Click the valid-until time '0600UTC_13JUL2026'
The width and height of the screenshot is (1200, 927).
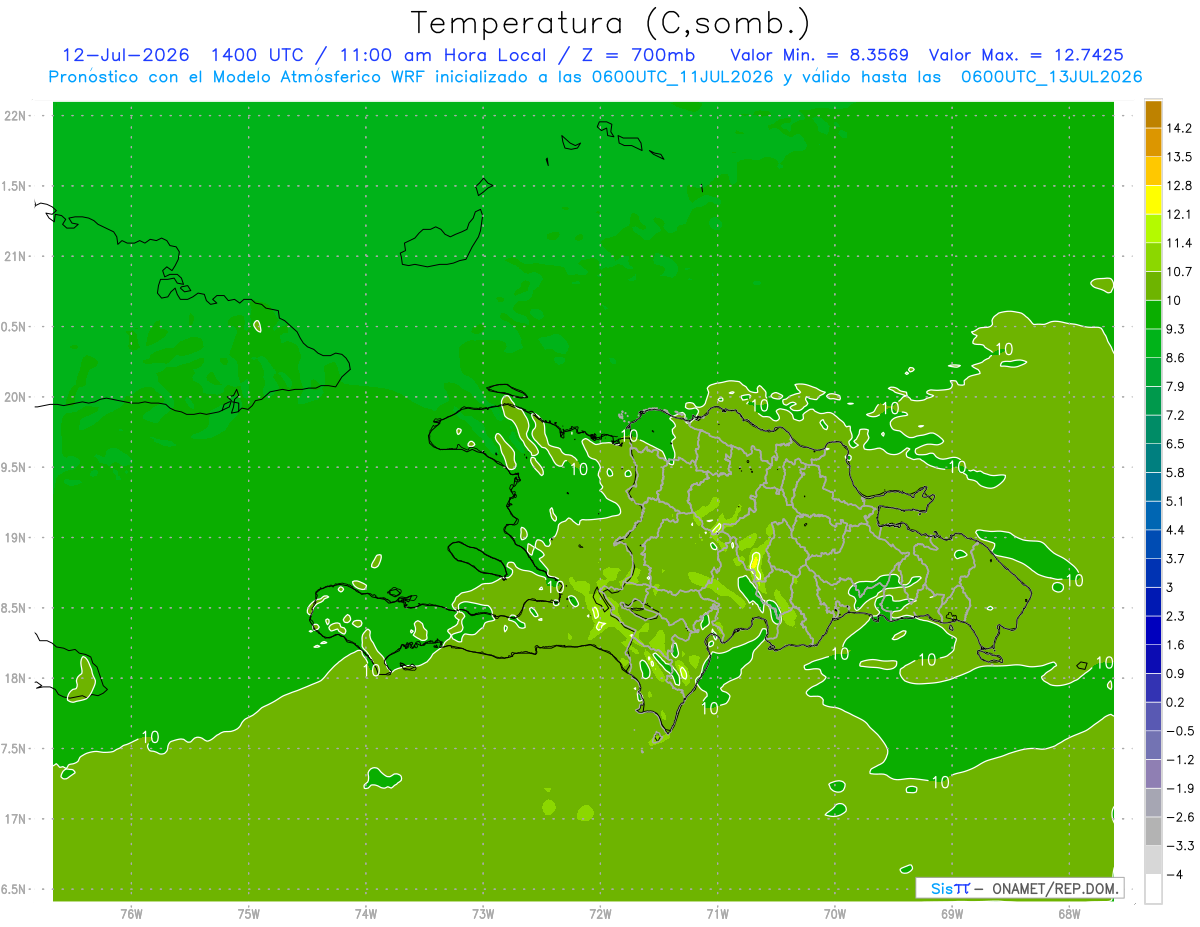click(1052, 77)
